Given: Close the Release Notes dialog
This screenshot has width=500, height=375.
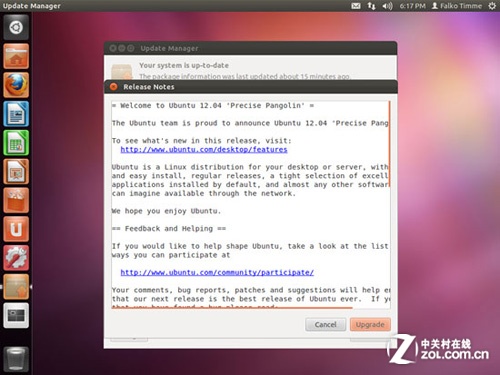Looking at the screenshot, I should click(114, 87).
